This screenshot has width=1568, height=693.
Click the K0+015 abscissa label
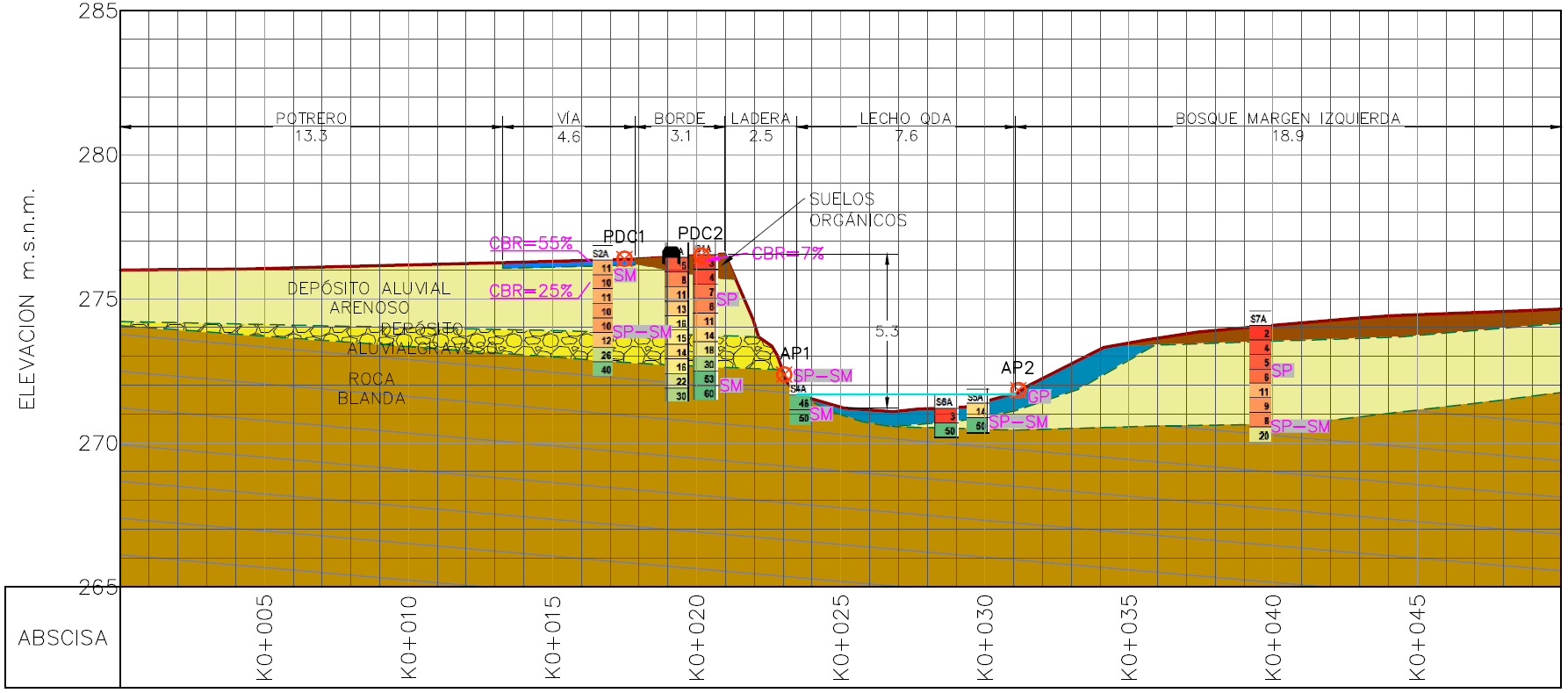[553, 638]
